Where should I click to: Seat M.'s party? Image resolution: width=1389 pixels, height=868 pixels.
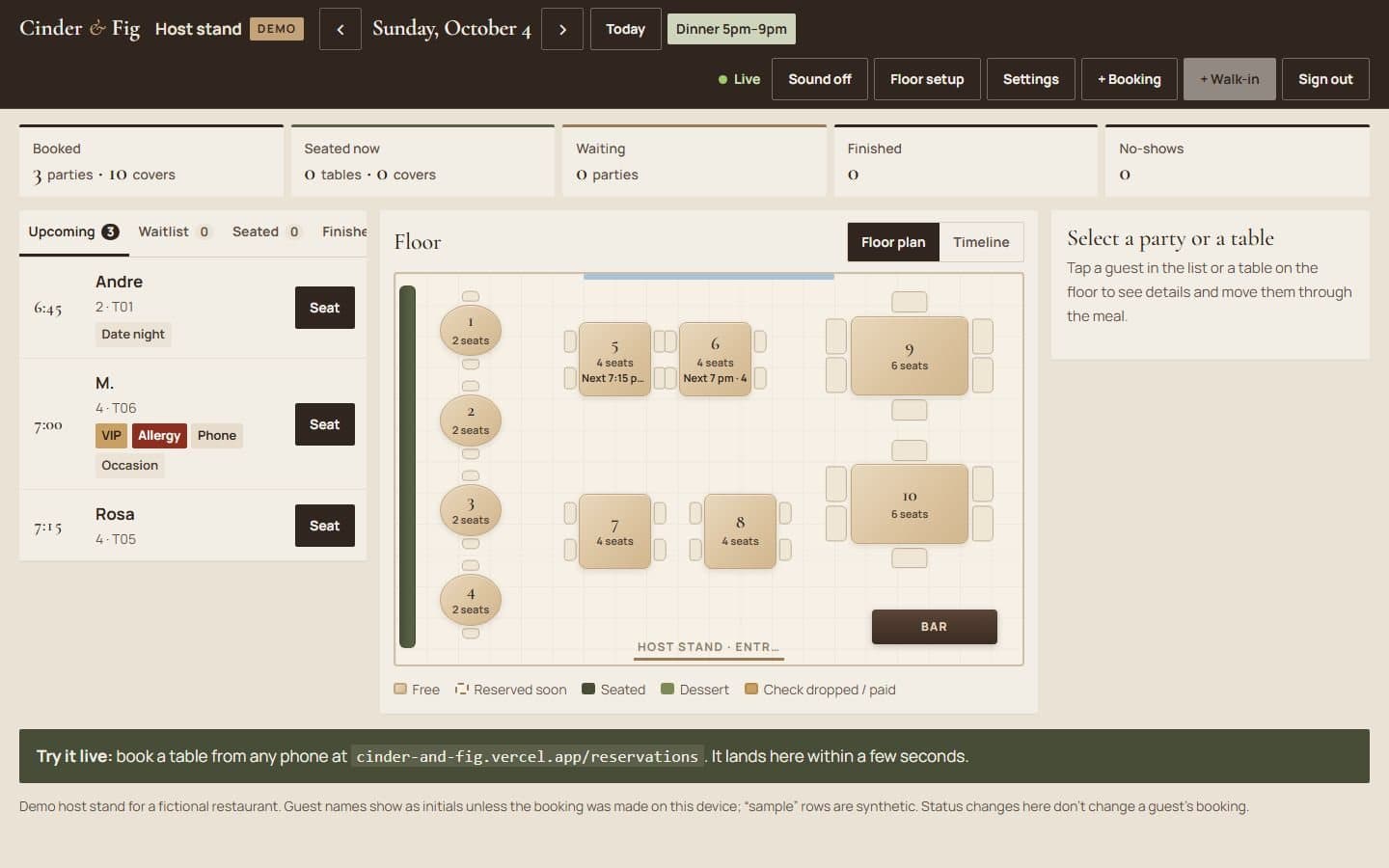[325, 424]
